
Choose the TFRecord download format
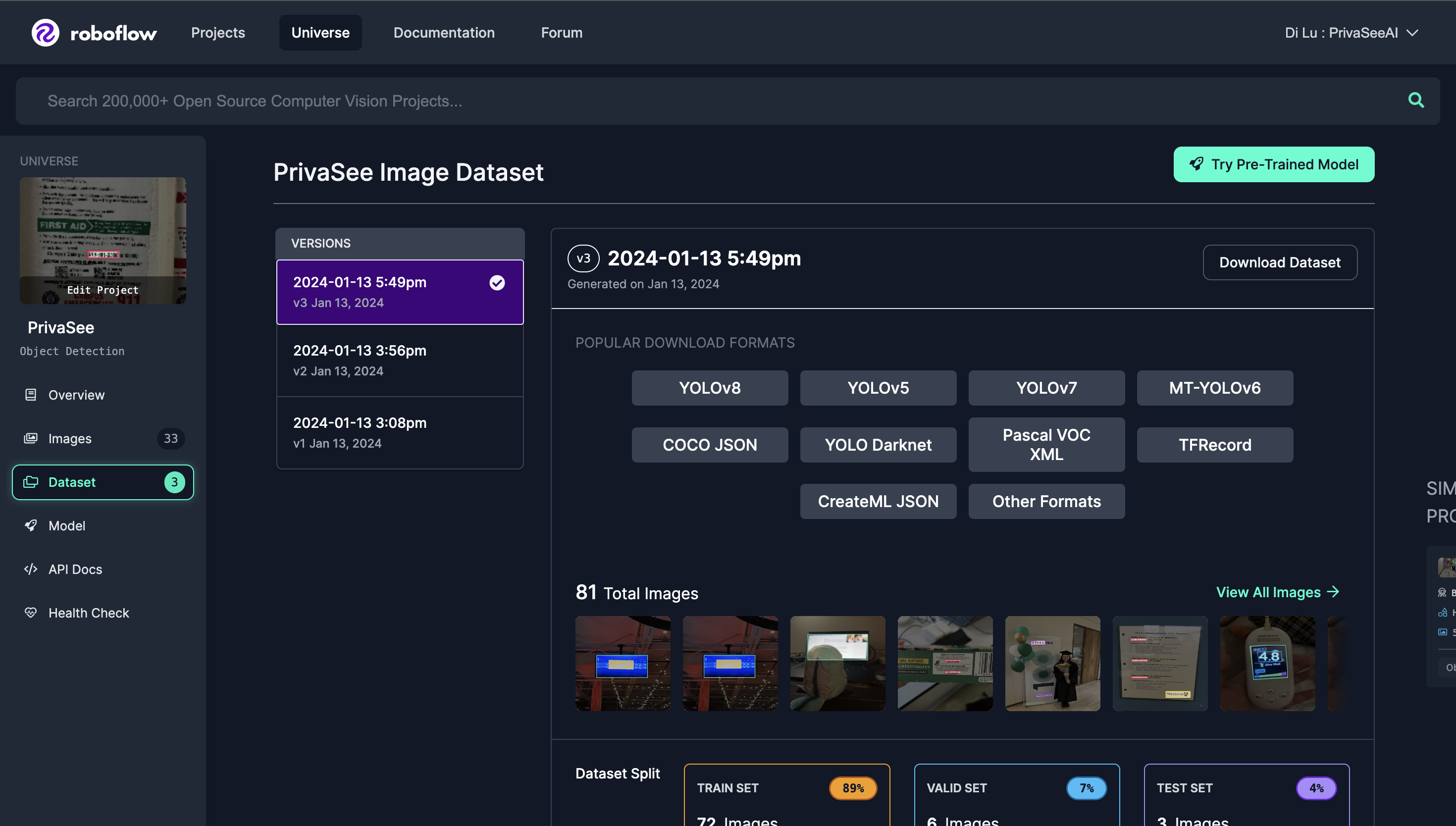point(1215,445)
